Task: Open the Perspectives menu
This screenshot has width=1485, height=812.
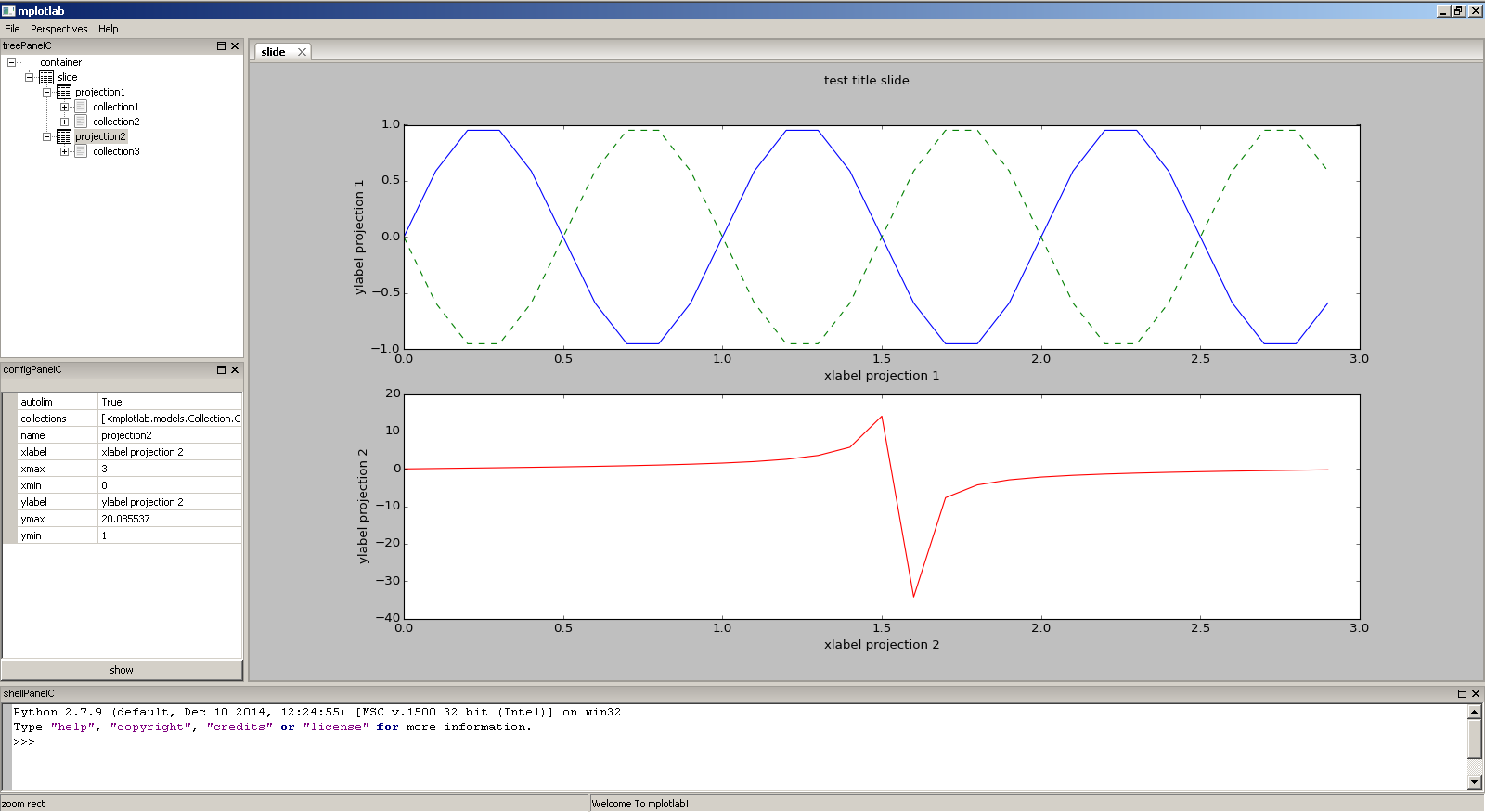Action: [58, 29]
